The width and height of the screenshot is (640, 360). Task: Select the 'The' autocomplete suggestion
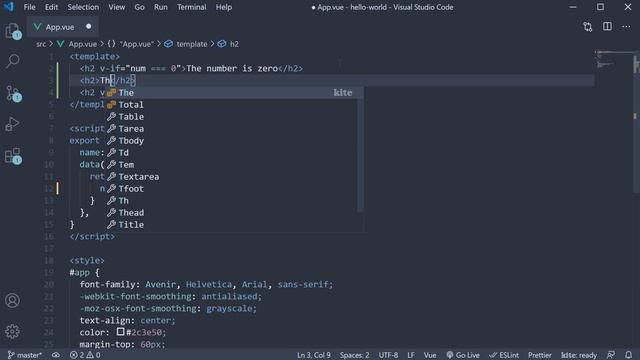pyautogui.click(x=235, y=93)
